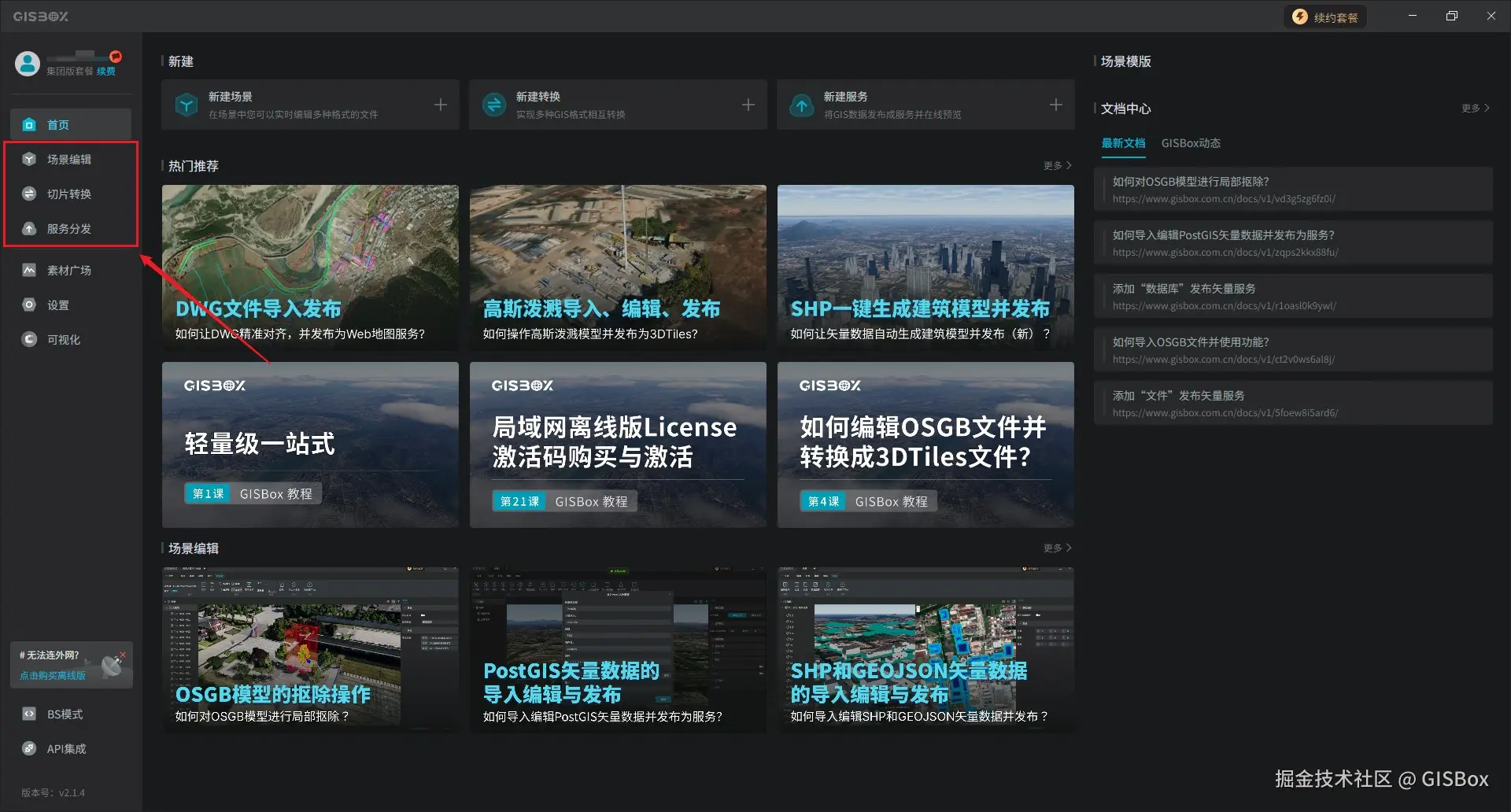Open the SHP一键生成建筑模型并发布 card
The width and height of the screenshot is (1511, 812).
(x=925, y=268)
